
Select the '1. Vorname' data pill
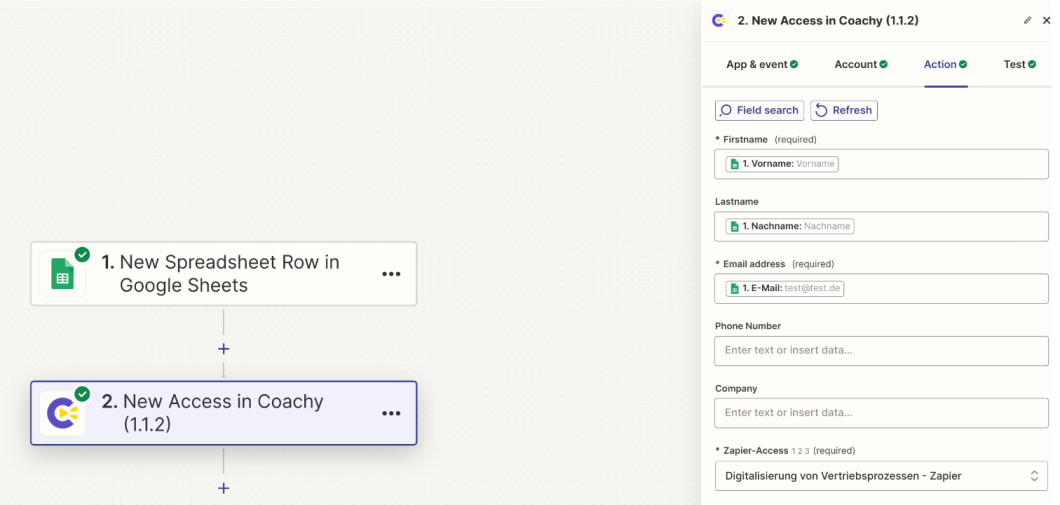[782, 164]
